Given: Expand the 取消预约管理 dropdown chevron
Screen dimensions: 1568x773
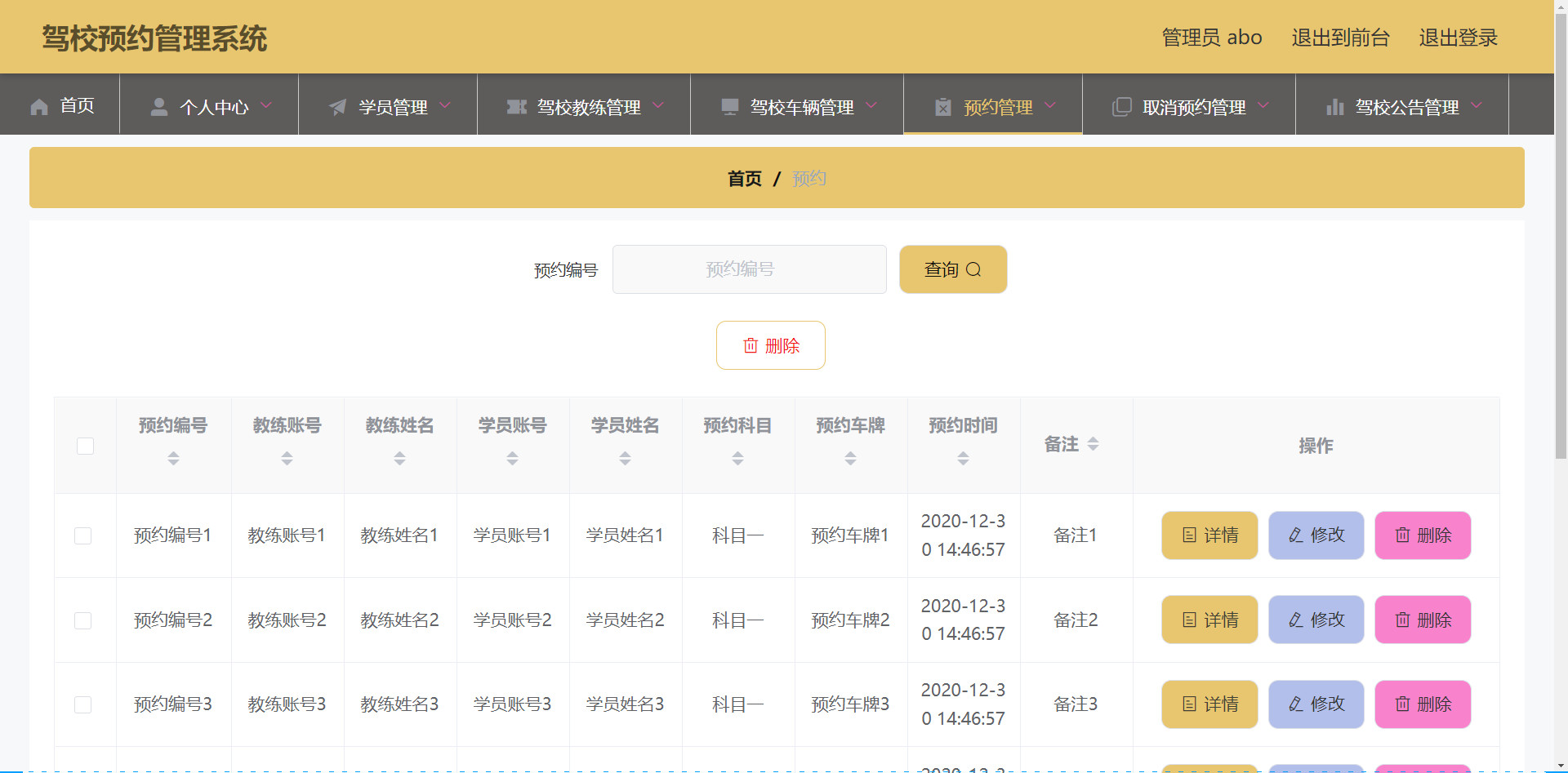Looking at the screenshot, I should (x=1263, y=105).
